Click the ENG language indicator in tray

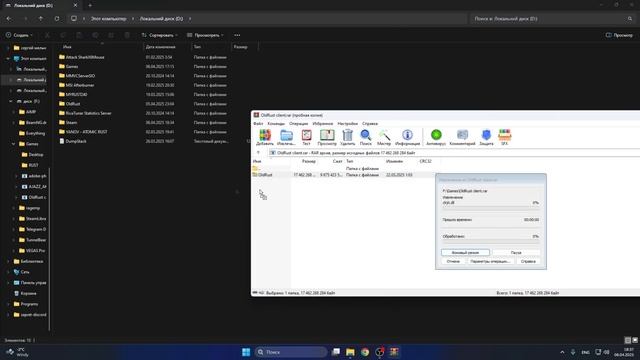585,352
